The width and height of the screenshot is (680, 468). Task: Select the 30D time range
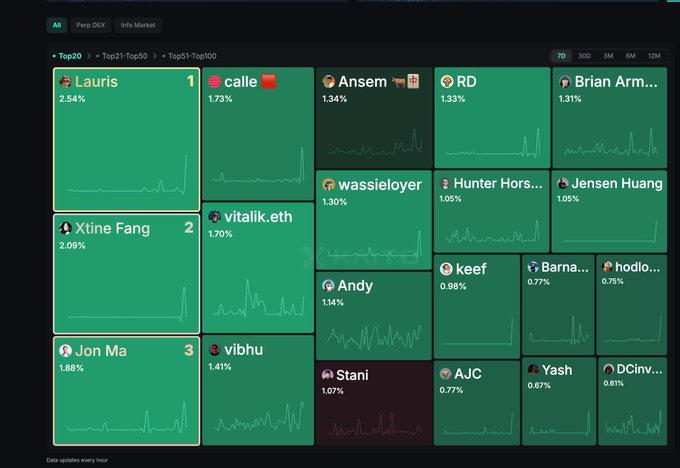[x=585, y=56]
